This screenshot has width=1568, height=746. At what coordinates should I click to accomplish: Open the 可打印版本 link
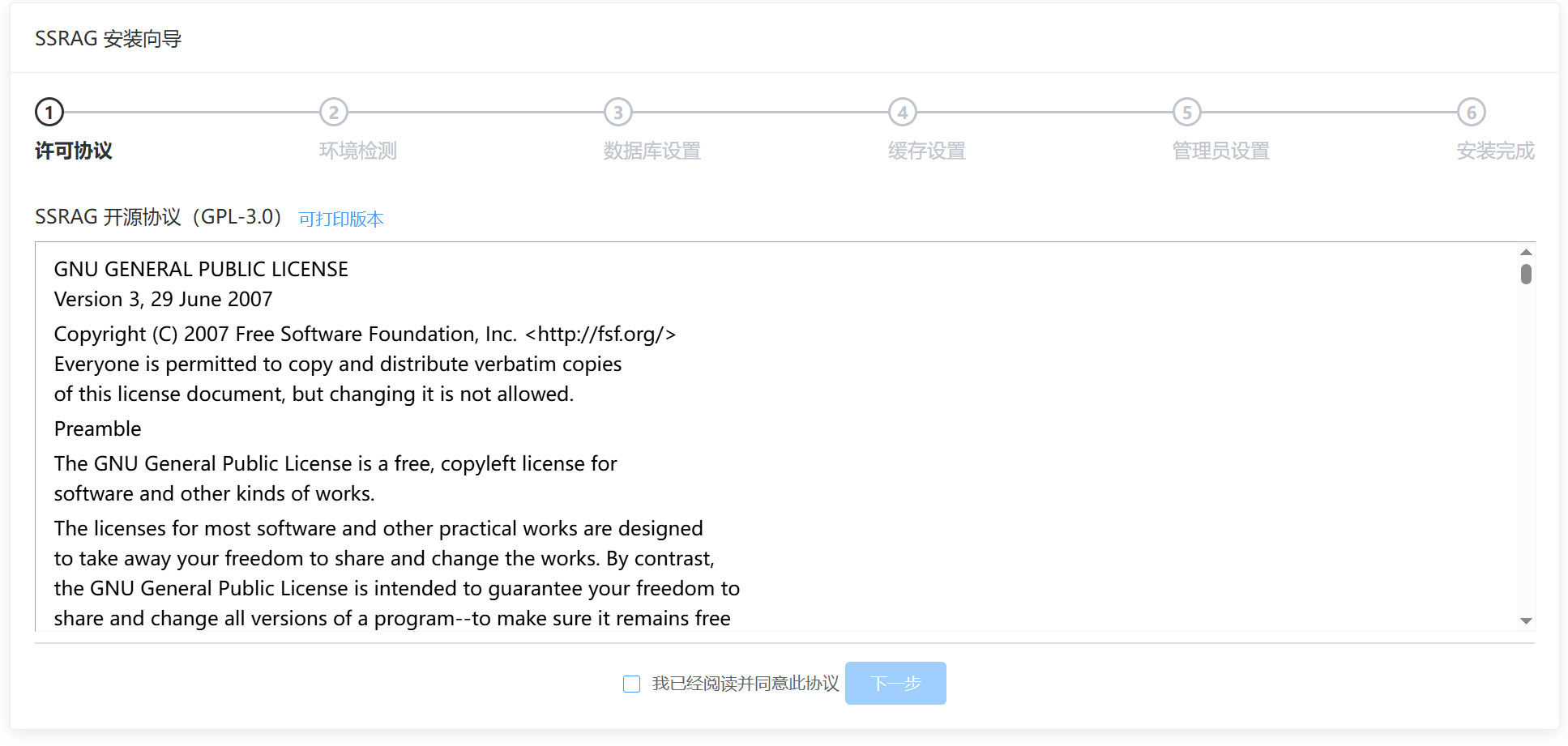point(341,219)
